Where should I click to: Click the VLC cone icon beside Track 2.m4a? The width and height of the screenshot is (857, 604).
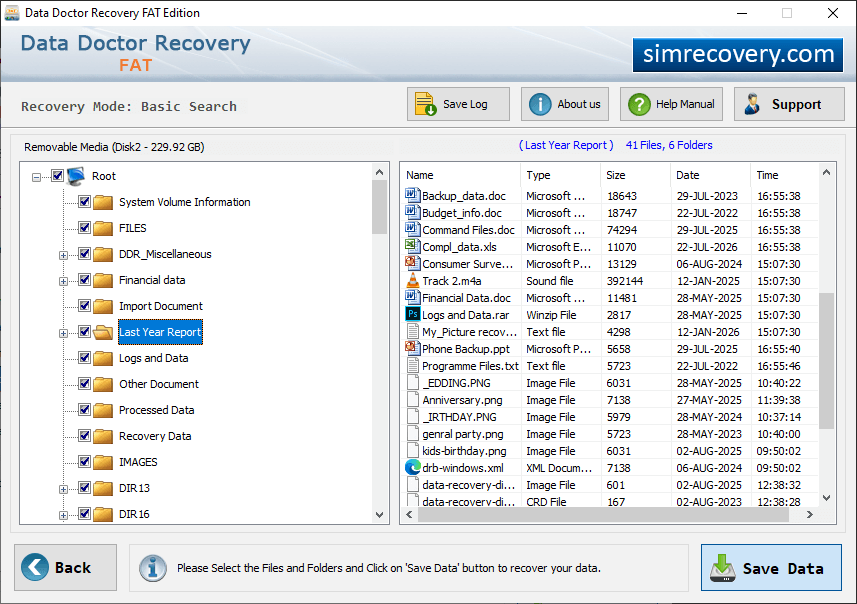[413, 280]
